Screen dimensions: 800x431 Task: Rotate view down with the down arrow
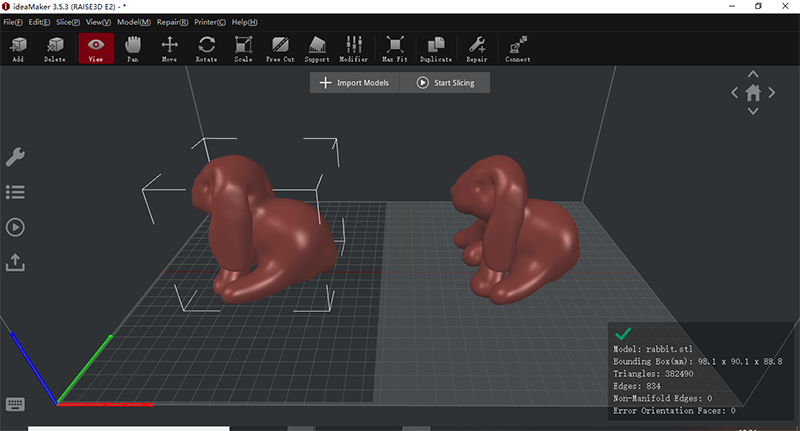pyautogui.click(x=753, y=111)
